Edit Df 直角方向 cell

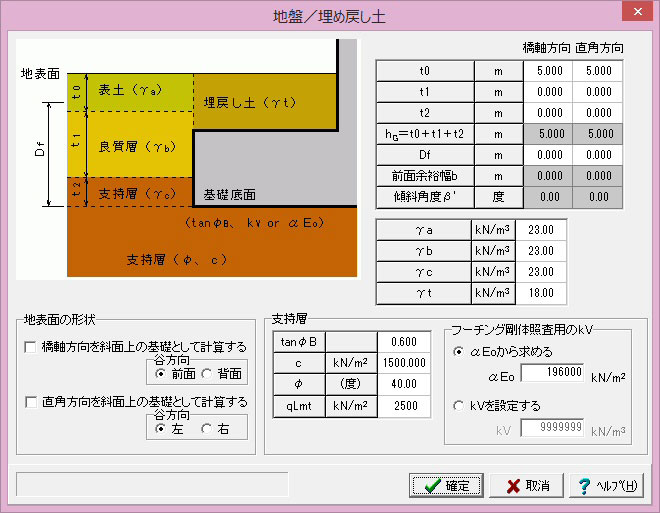pos(597,155)
